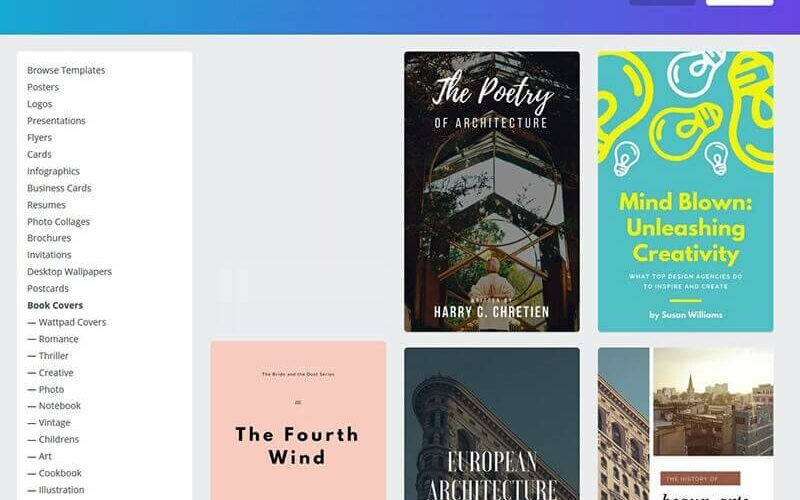The image size is (800, 500).
Task: Open The Fourth Wind book cover
Action: (x=298, y=421)
